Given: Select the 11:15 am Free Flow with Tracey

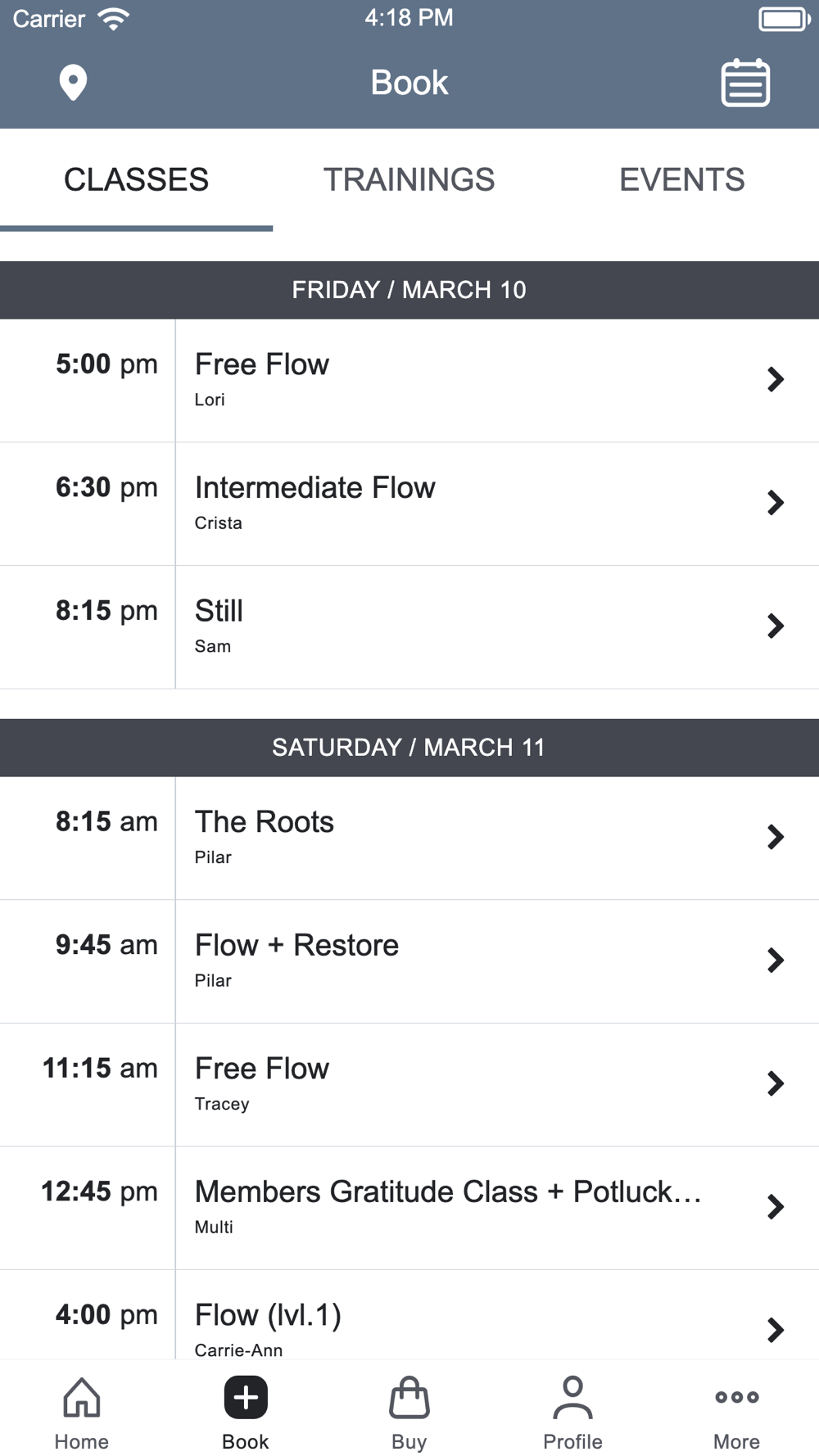Looking at the screenshot, I should 409,1084.
